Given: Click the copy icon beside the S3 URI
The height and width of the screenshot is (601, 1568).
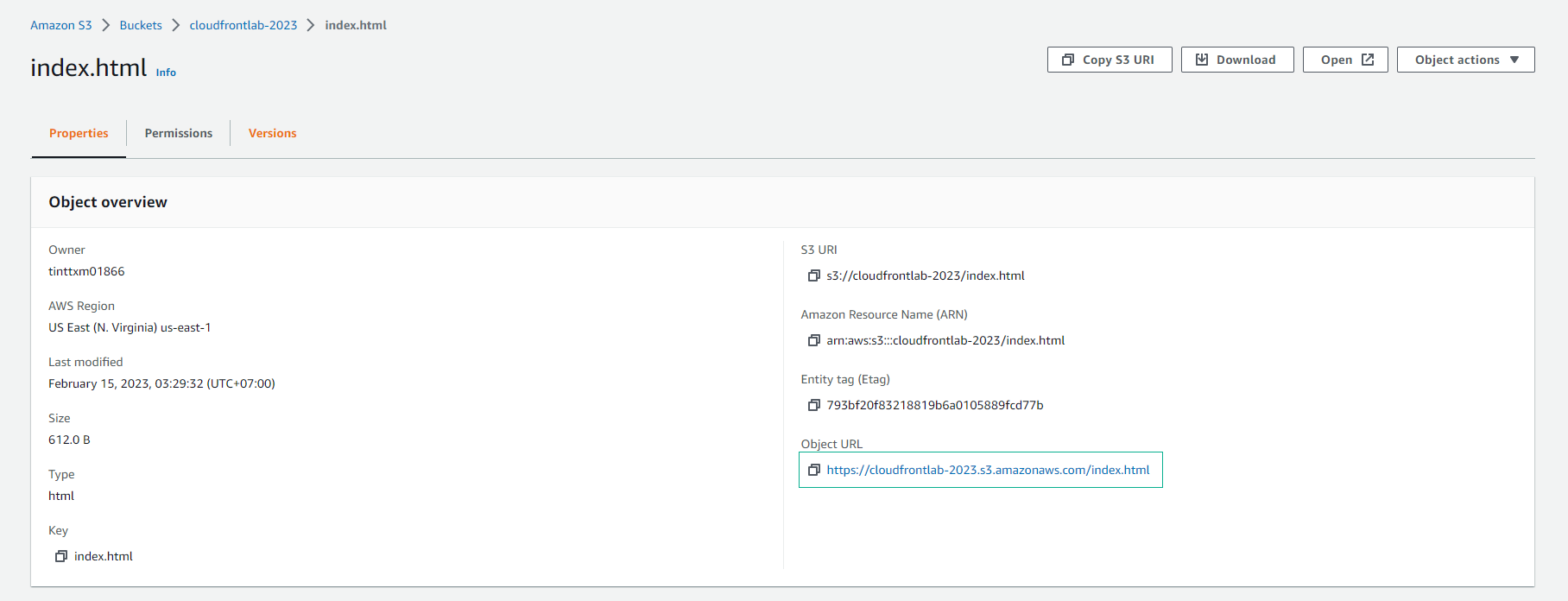Looking at the screenshot, I should [813, 275].
